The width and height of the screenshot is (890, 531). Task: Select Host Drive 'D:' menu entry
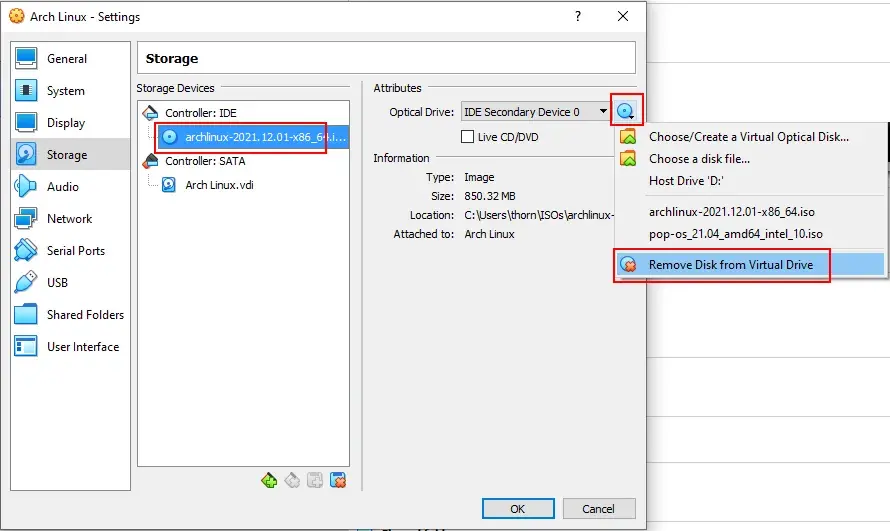click(749, 181)
